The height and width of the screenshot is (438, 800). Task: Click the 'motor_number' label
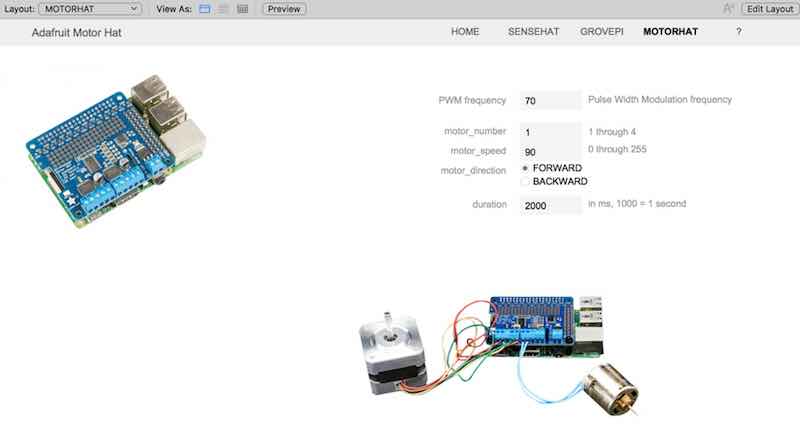pyautogui.click(x=475, y=131)
